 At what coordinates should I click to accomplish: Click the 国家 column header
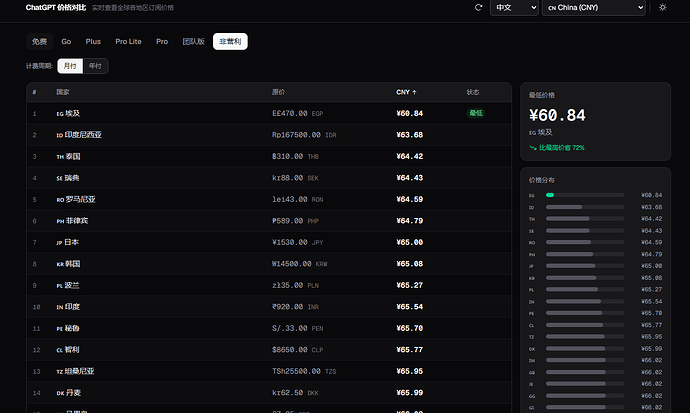(x=63, y=92)
